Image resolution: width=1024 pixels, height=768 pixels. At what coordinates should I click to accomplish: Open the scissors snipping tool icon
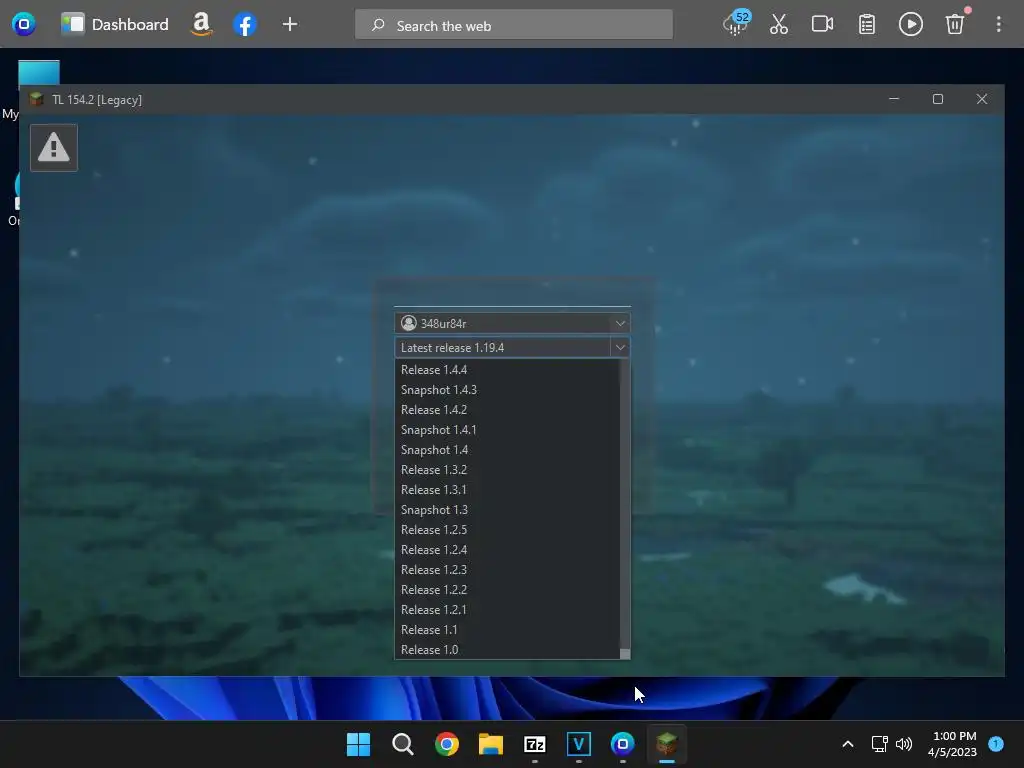pos(778,25)
